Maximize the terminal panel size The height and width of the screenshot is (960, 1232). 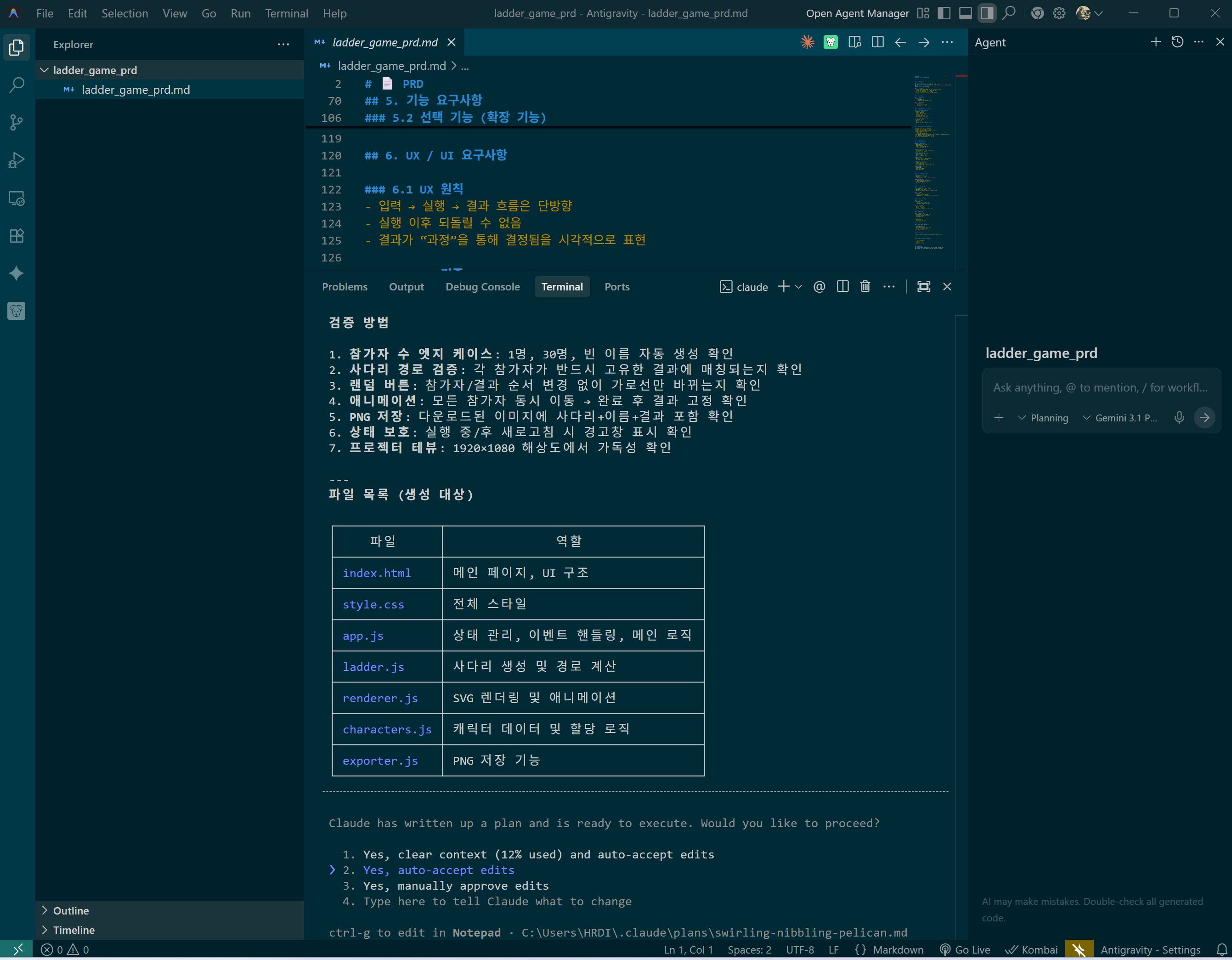pyautogui.click(x=923, y=287)
